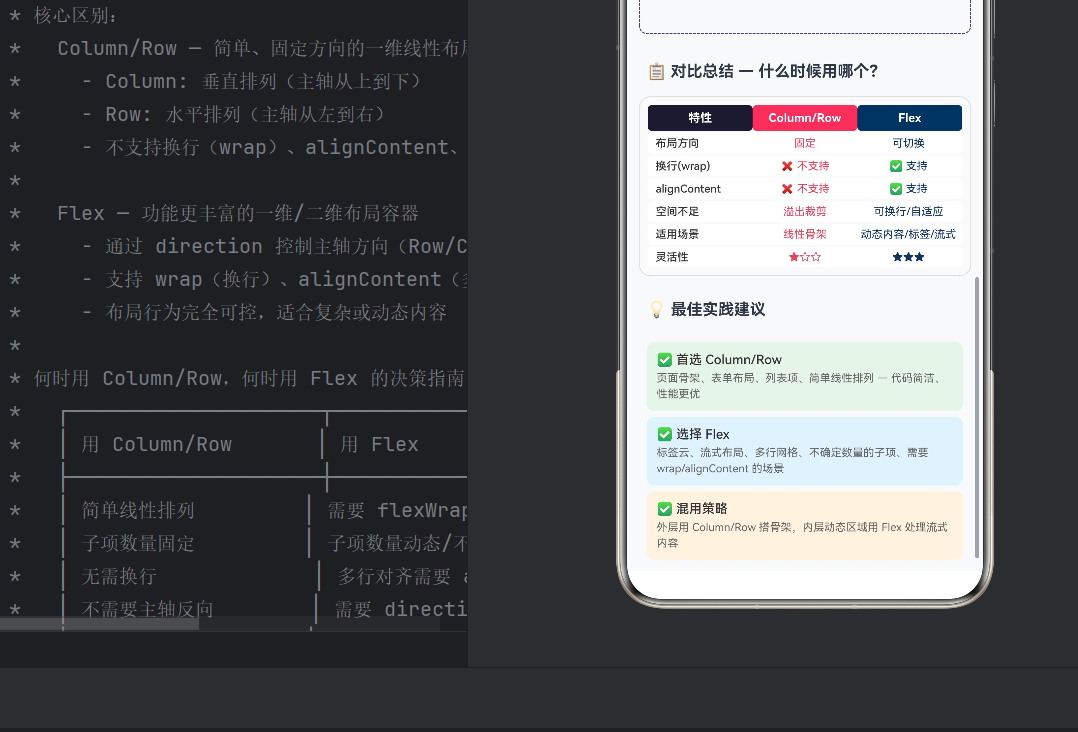
Task: Click the 适用场景 row label
Action: (x=677, y=234)
